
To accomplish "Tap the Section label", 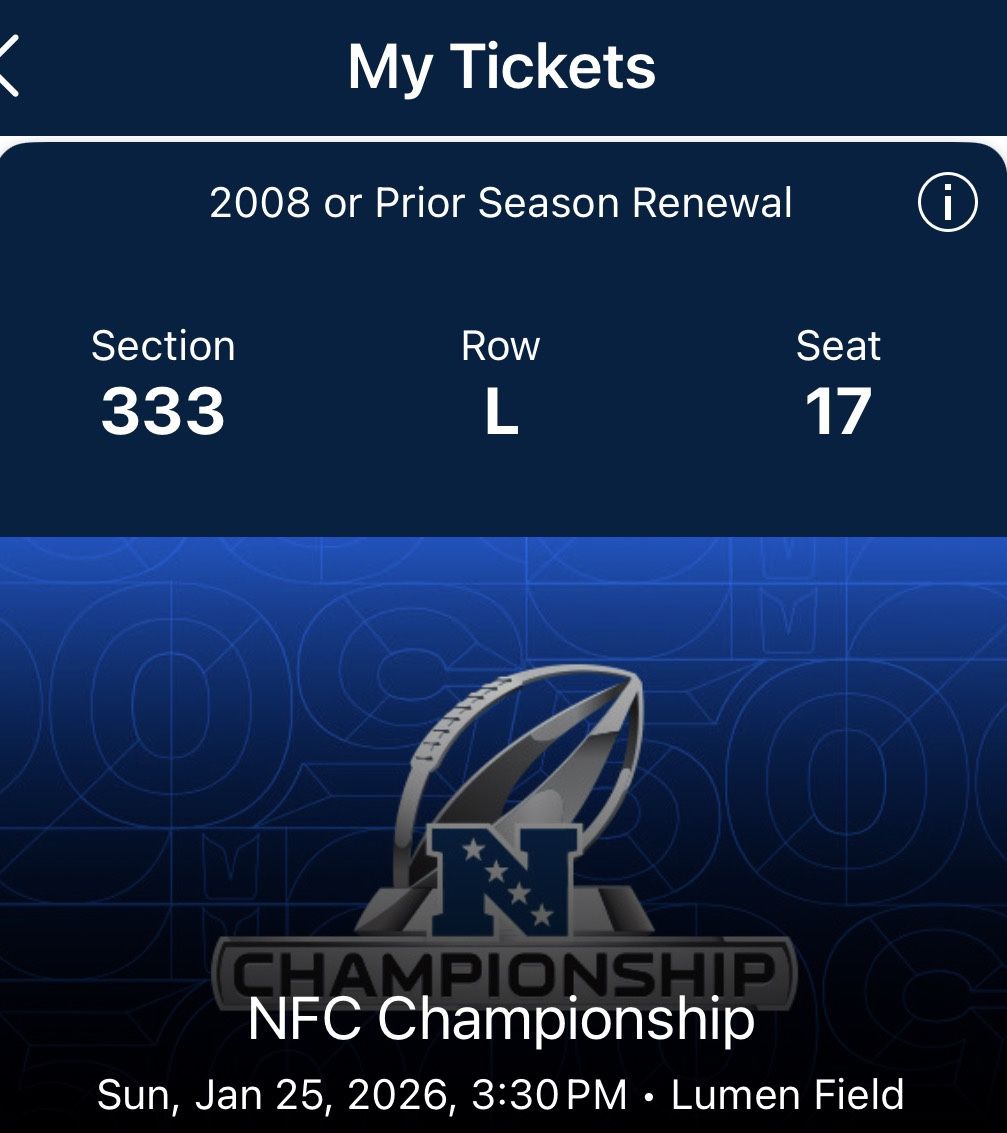I will coord(163,346).
